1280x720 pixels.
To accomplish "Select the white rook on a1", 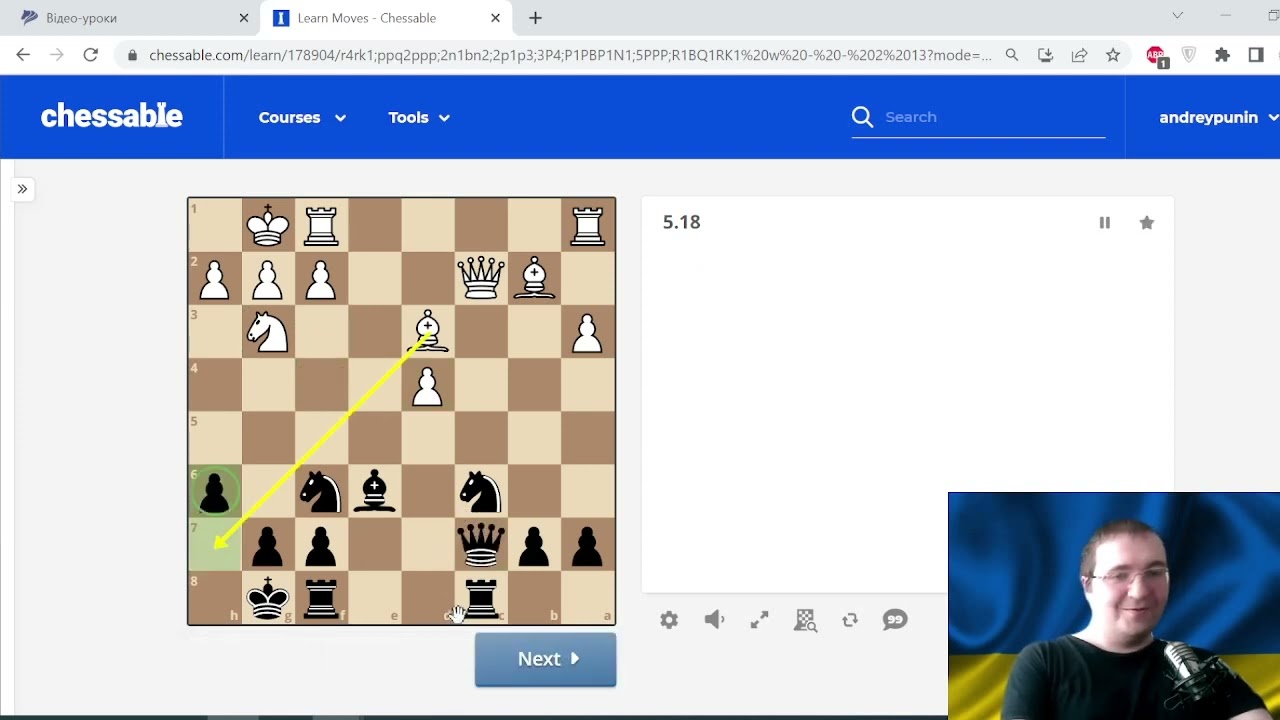I will (x=588, y=225).
